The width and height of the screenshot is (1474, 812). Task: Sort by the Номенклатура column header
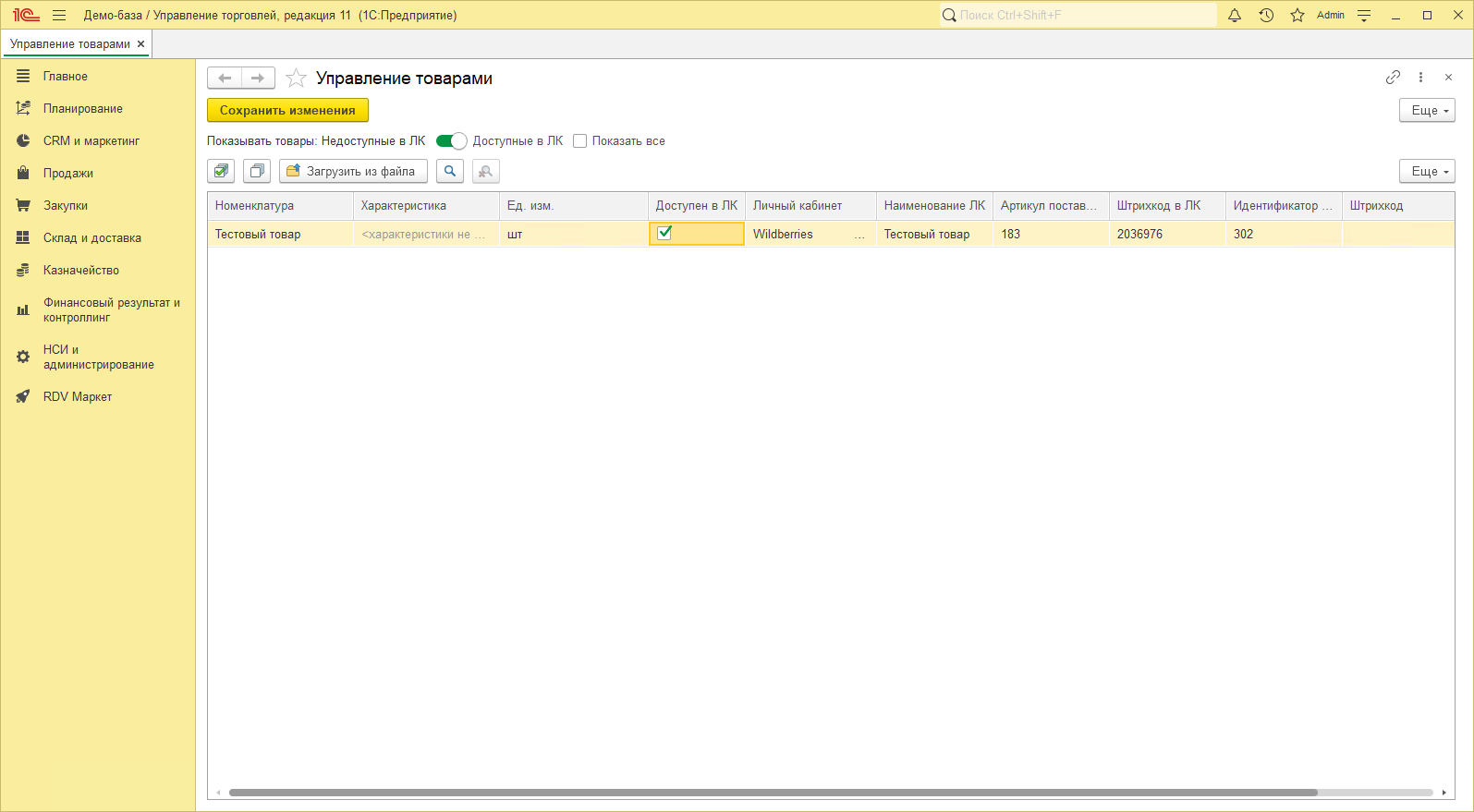[280, 206]
